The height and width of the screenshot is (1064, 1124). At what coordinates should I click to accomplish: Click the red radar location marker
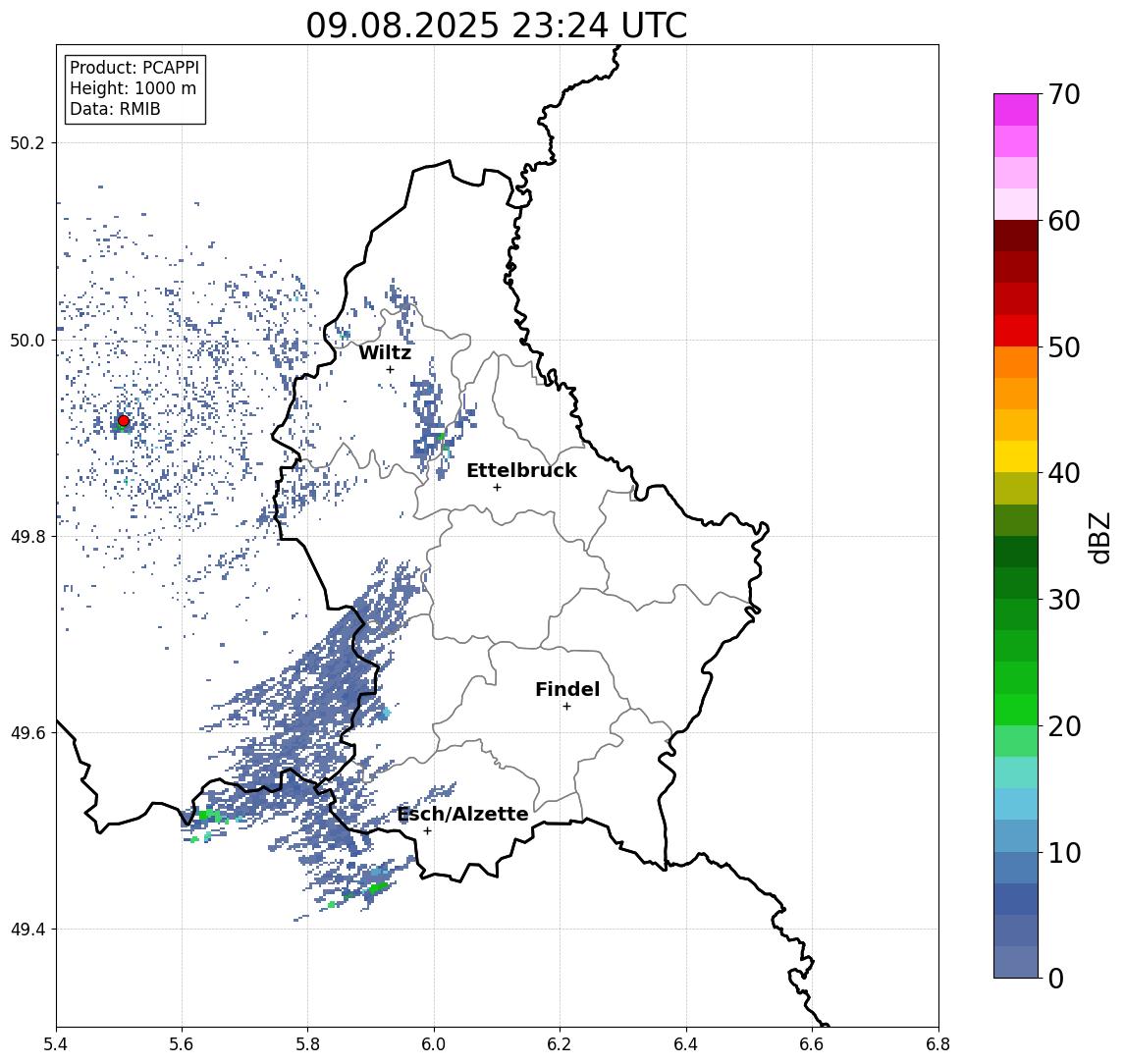124,421
